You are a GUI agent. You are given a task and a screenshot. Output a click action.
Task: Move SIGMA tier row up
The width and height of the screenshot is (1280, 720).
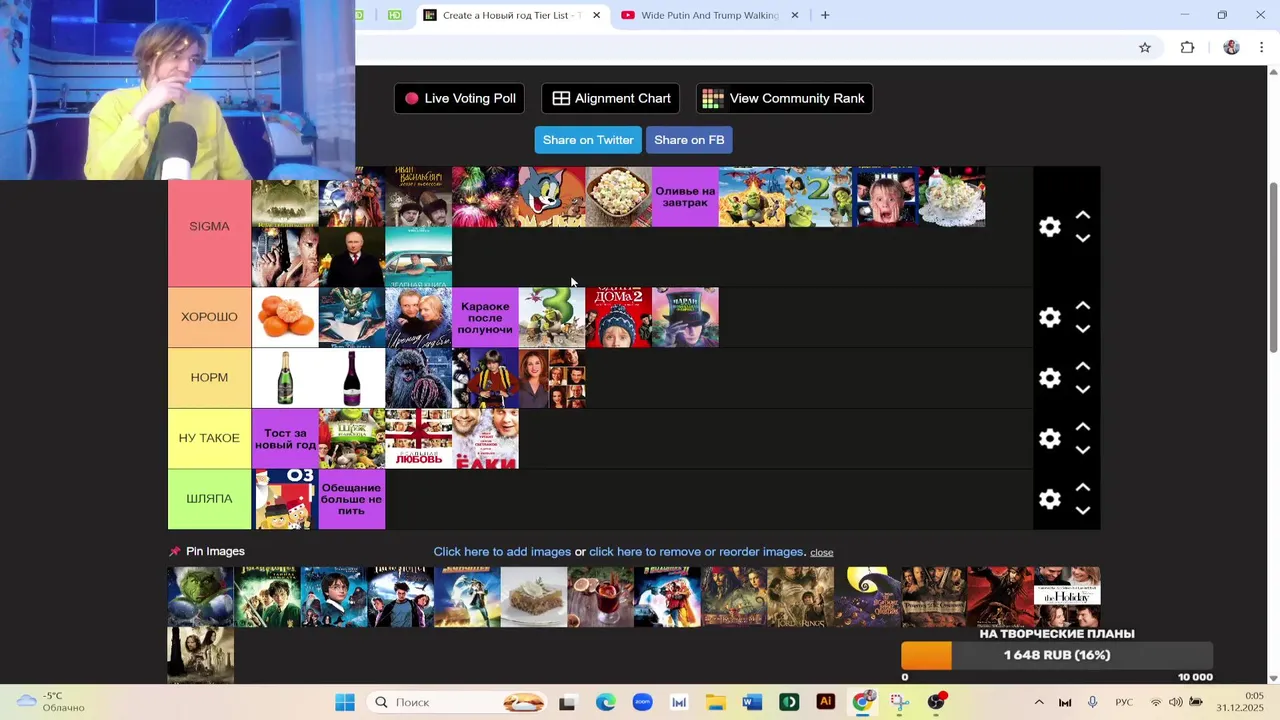click(1082, 215)
